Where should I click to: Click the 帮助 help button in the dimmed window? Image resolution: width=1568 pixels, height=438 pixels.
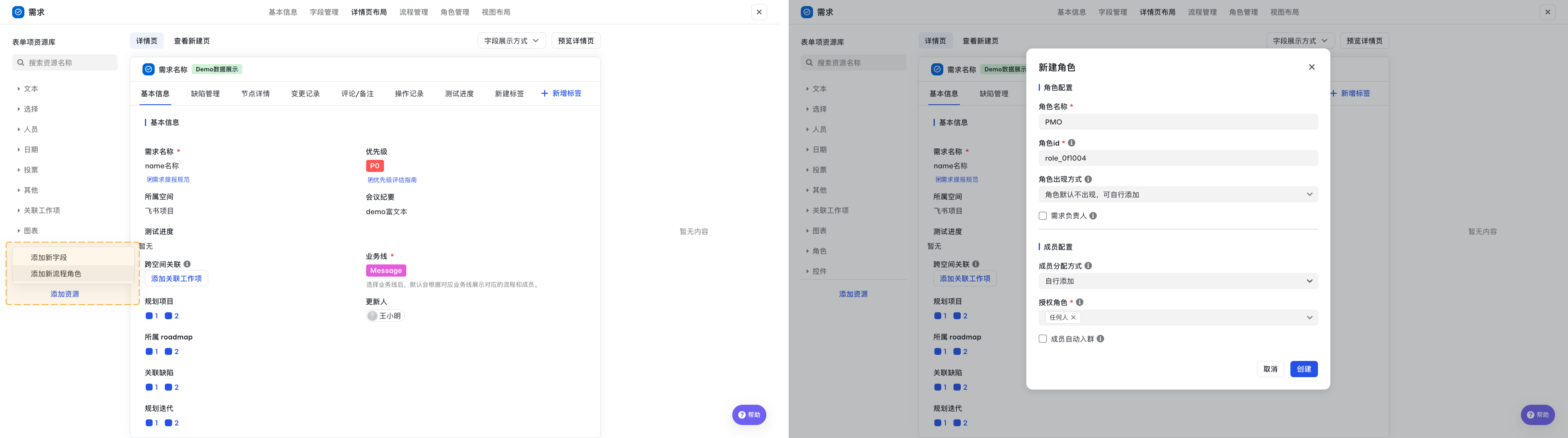1538,415
